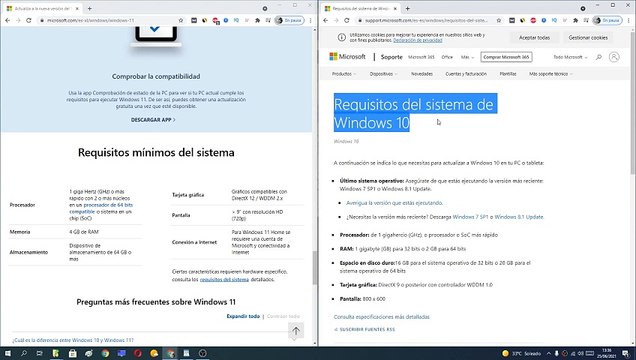Screen dimensions: 636x360
Task: Open Office nav item
Action: [x=447, y=57]
